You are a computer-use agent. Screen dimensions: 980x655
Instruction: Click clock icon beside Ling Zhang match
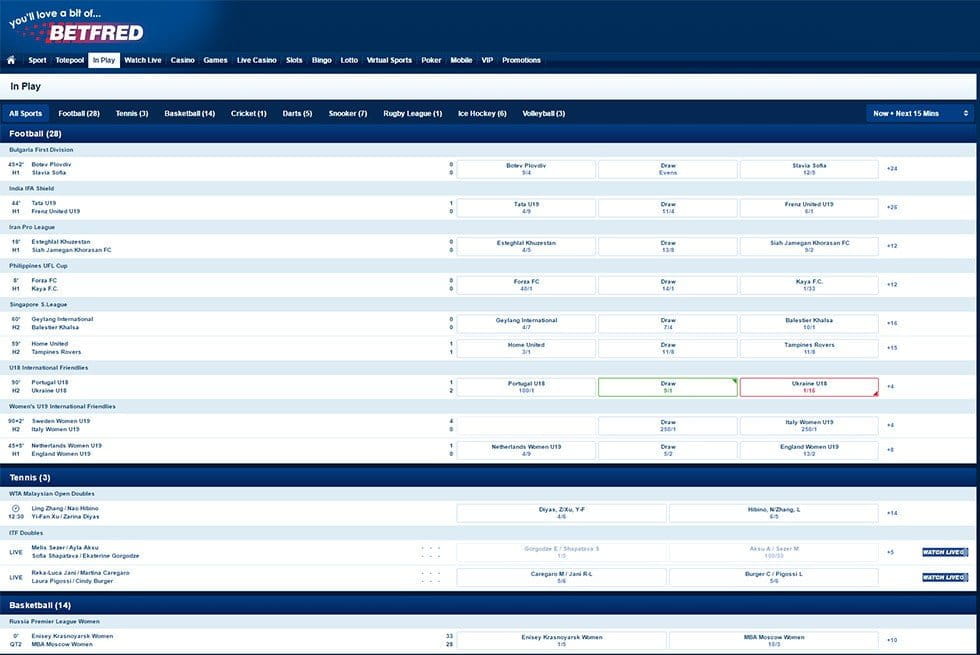coord(16,508)
